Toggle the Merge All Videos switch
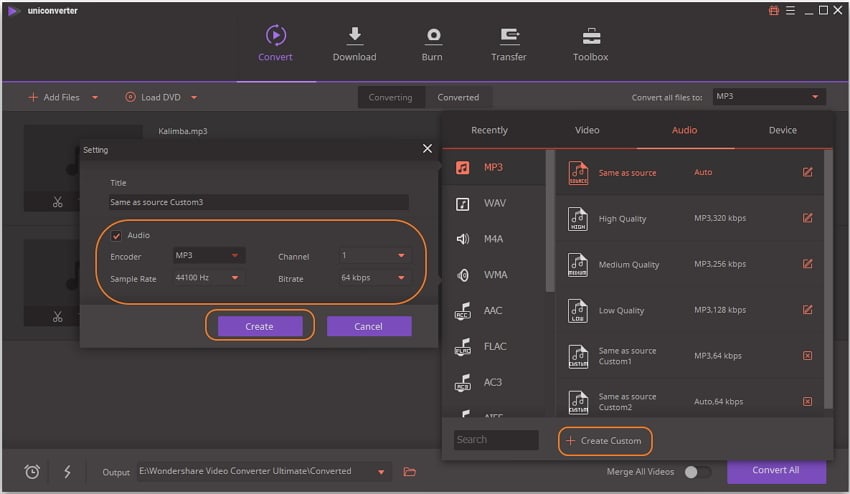850x494 pixels. point(697,472)
